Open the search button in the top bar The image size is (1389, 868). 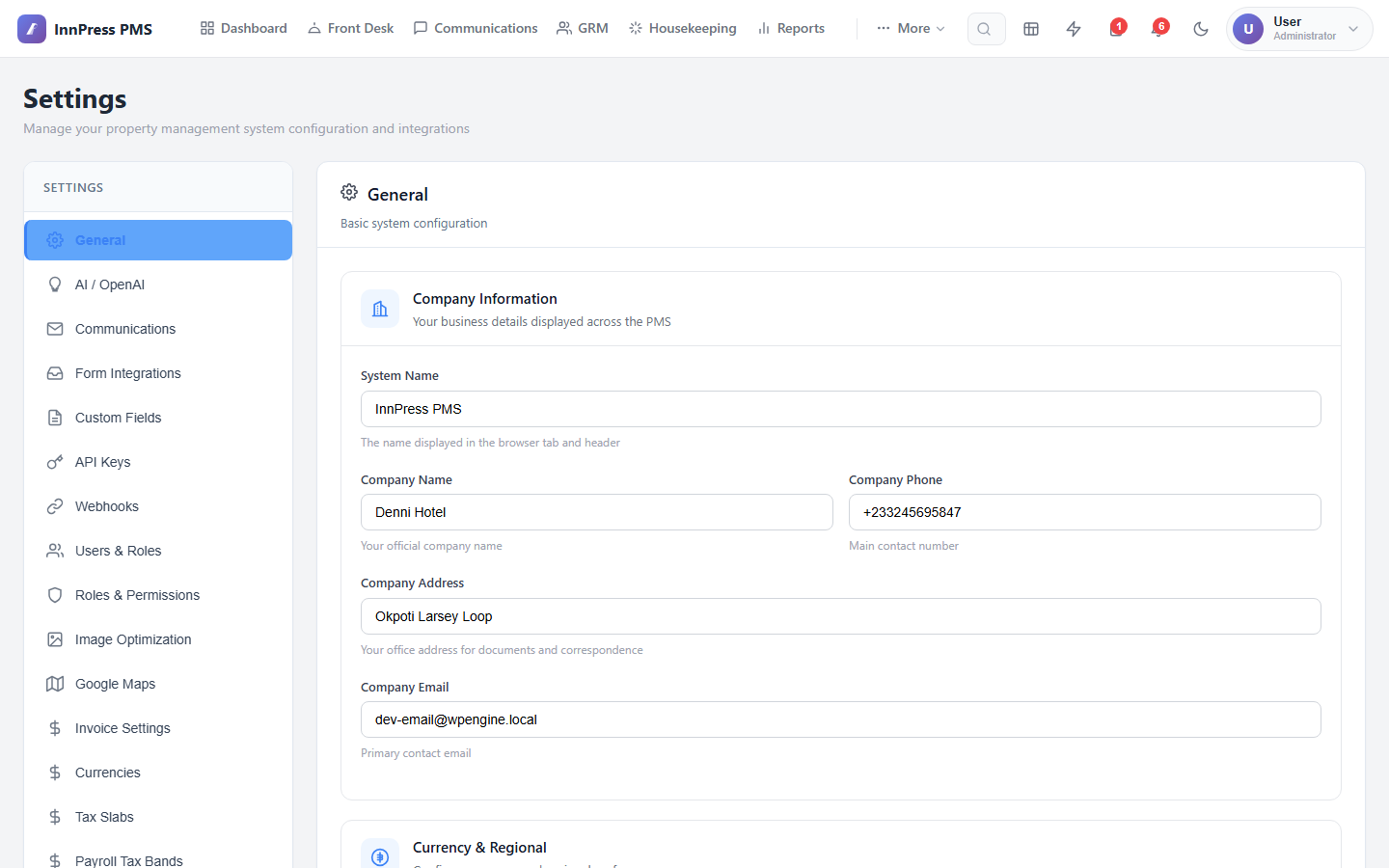[x=986, y=29]
